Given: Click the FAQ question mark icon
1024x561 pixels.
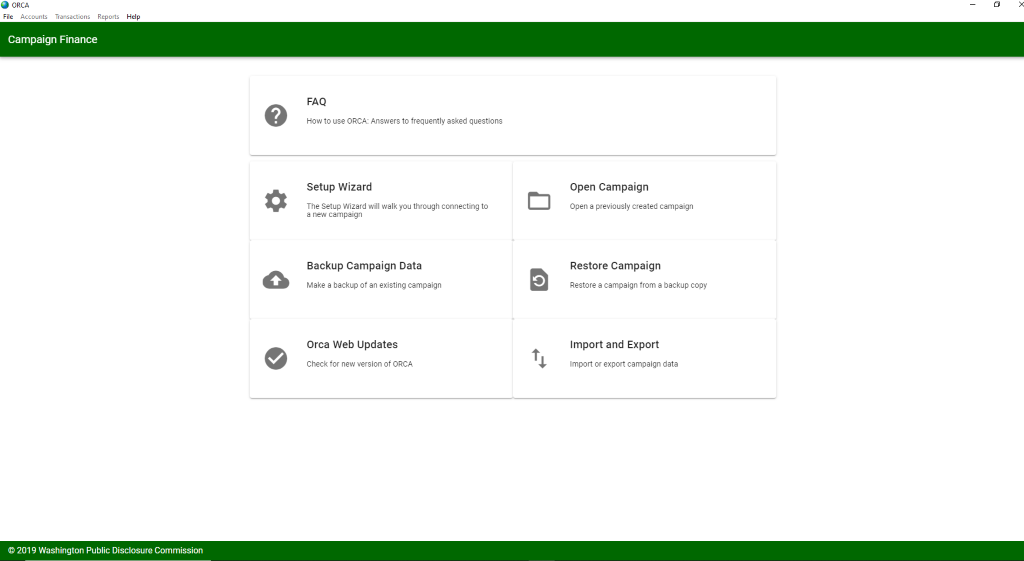Looking at the screenshot, I should click(x=276, y=116).
